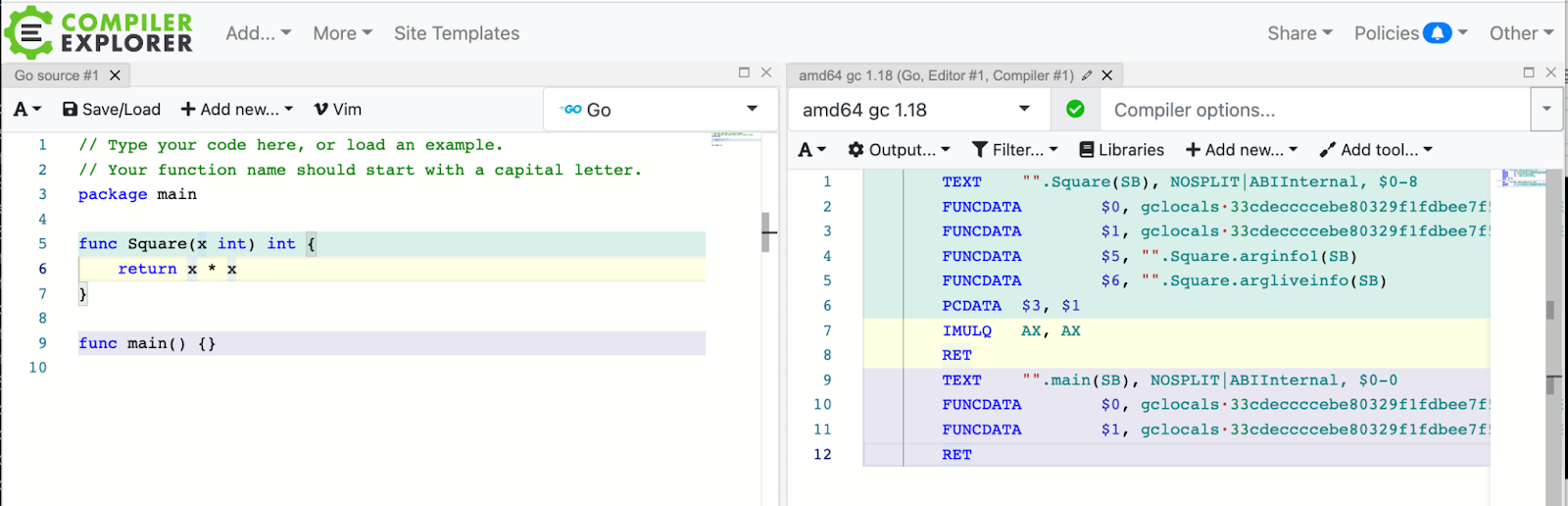Open the Output gear menu
Viewport: 1568px width, 506px height.
pyautogui.click(x=899, y=149)
